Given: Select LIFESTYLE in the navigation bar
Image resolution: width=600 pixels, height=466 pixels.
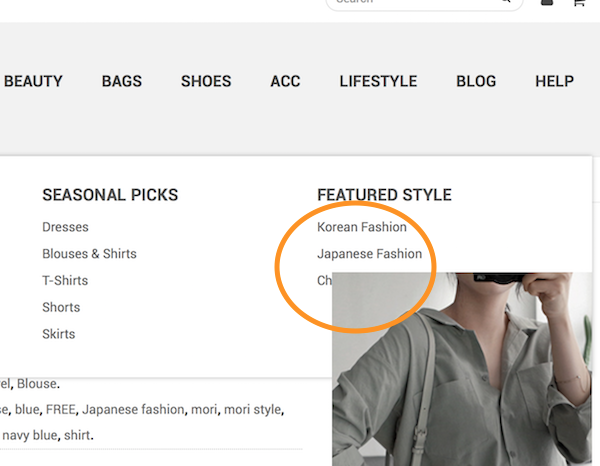Looking at the screenshot, I should pos(378,82).
